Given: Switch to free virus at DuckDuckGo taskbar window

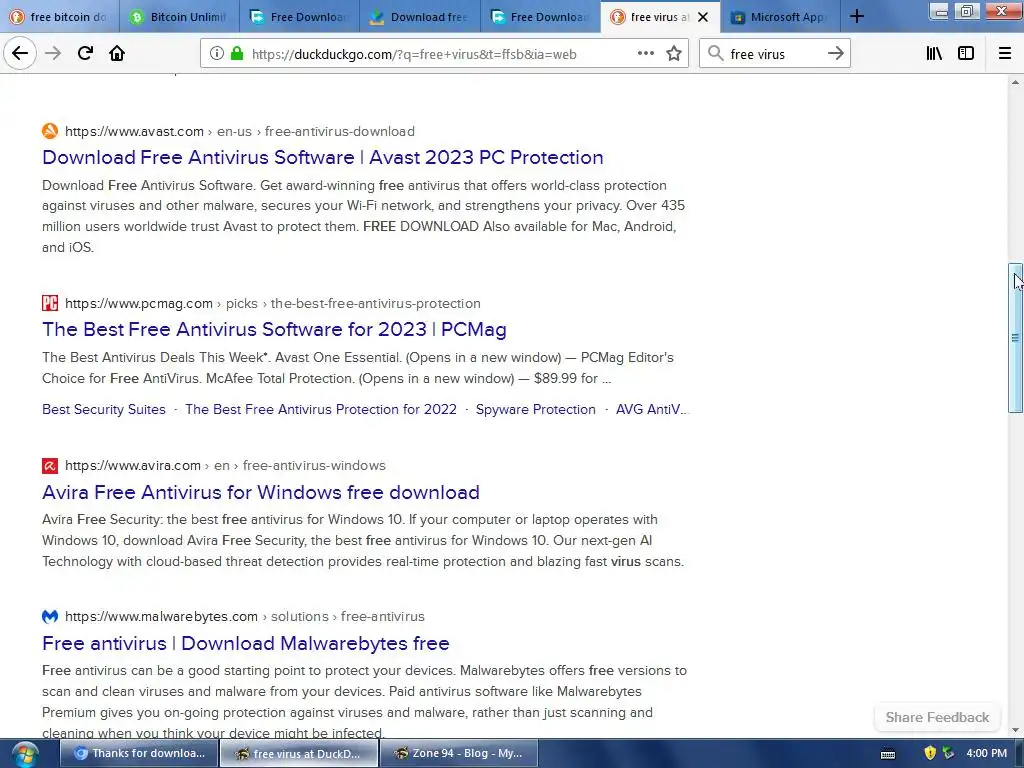Looking at the screenshot, I should [x=298, y=754].
